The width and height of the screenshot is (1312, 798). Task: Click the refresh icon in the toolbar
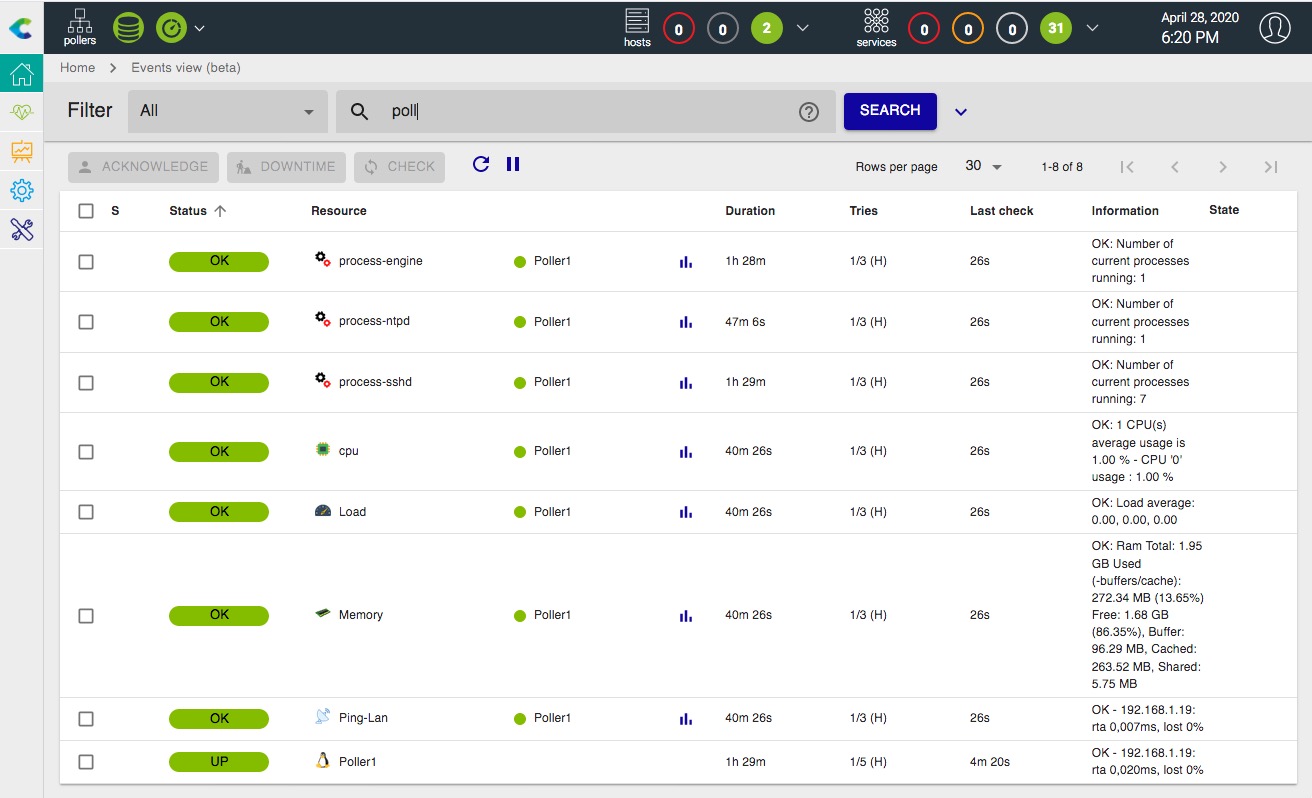click(x=481, y=164)
